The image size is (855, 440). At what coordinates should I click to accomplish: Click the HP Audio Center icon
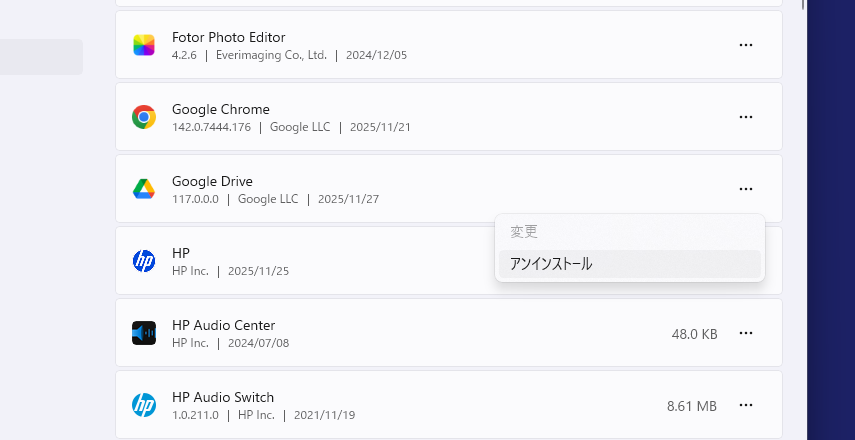(144, 333)
